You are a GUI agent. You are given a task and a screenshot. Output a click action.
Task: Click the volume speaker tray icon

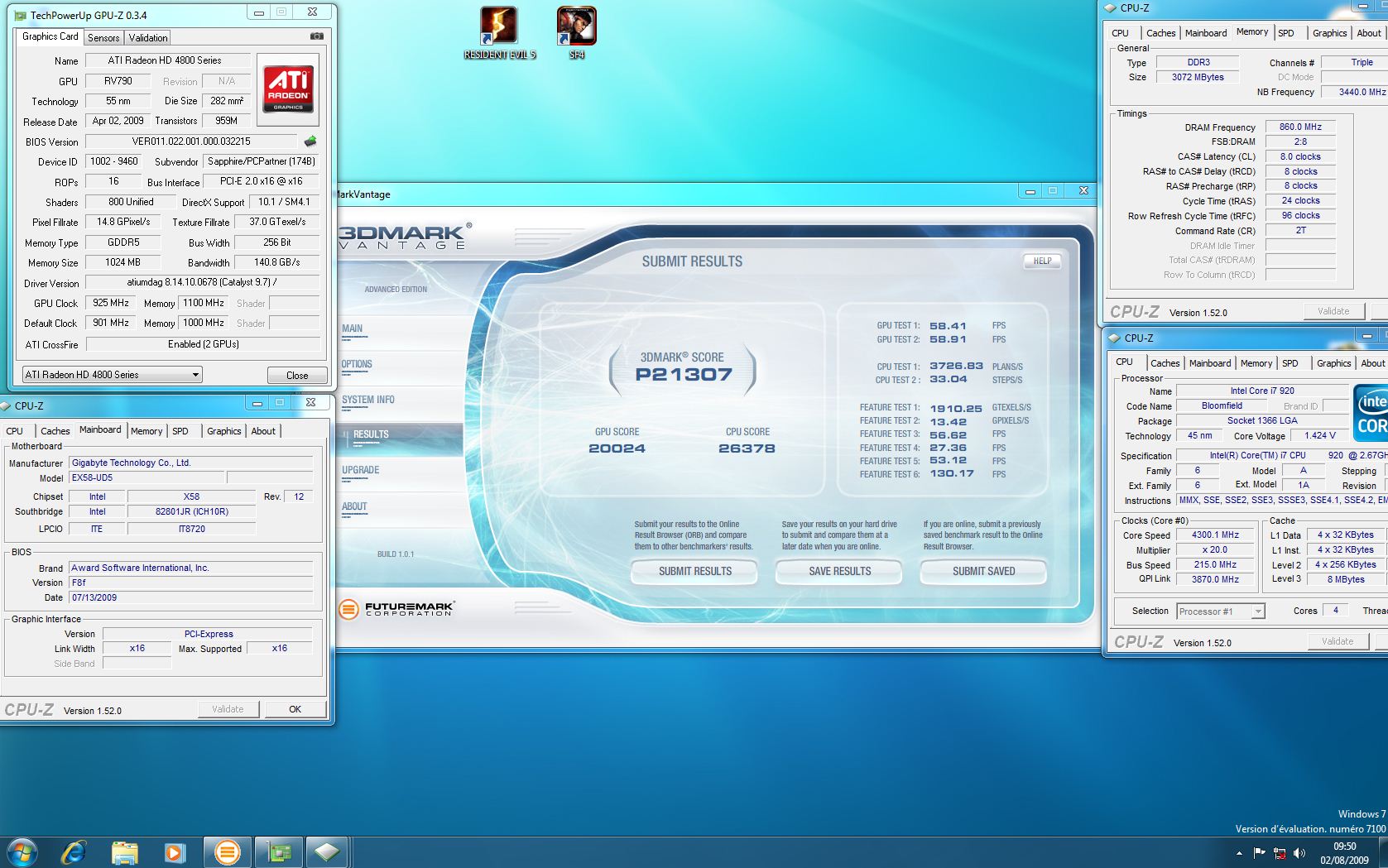(x=1299, y=853)
